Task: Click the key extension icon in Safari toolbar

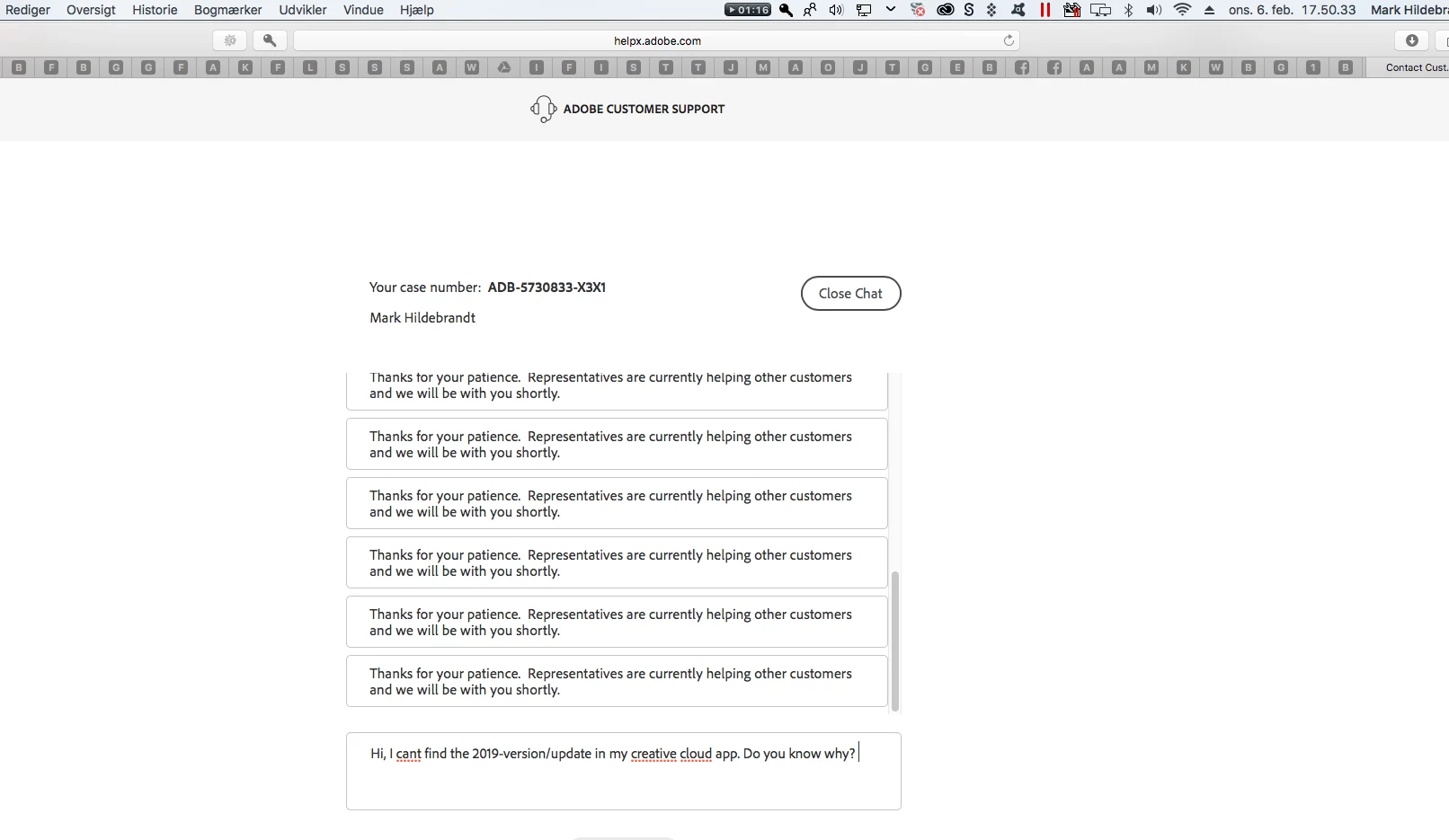Action: (x=270, y=40)
